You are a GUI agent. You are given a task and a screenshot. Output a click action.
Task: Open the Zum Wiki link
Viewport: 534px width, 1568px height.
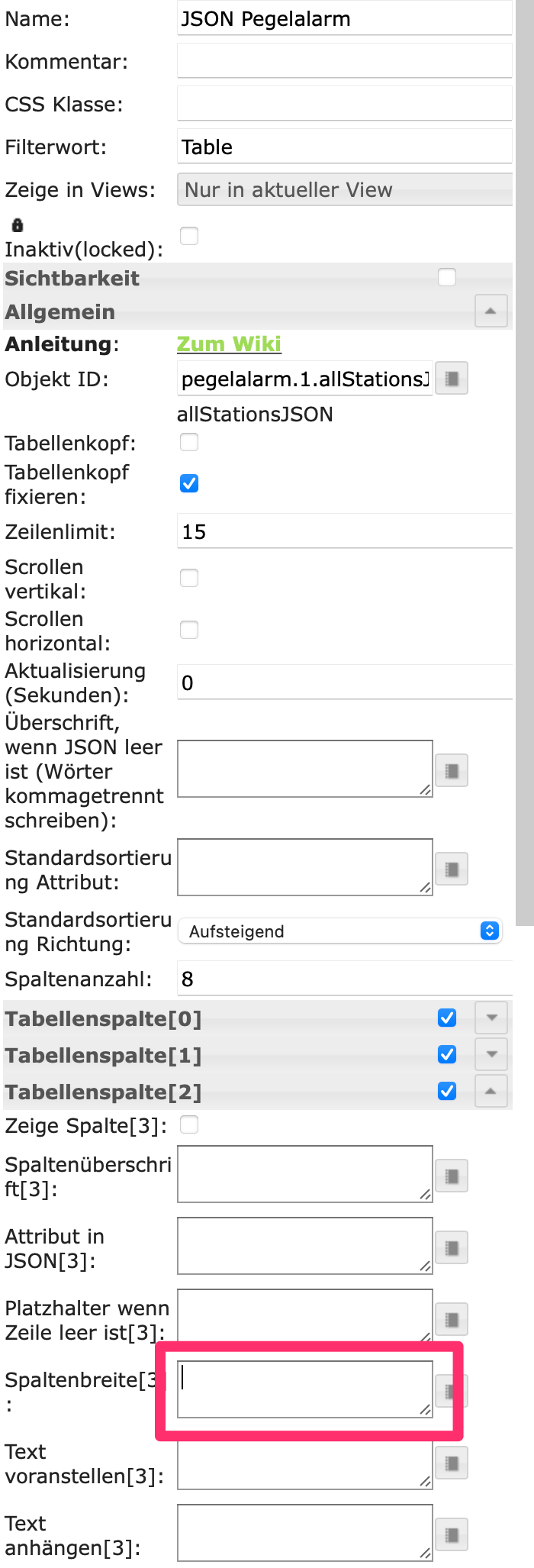tap(228, 344)
